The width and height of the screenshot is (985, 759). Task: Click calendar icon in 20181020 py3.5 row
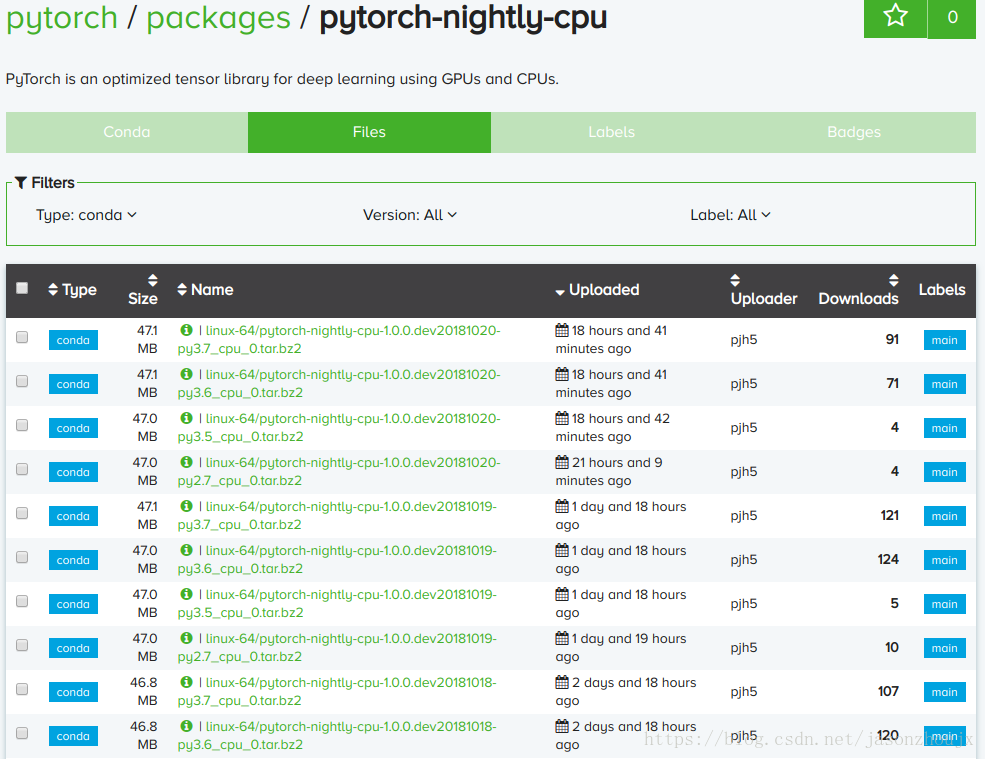[x=562, y=418]
